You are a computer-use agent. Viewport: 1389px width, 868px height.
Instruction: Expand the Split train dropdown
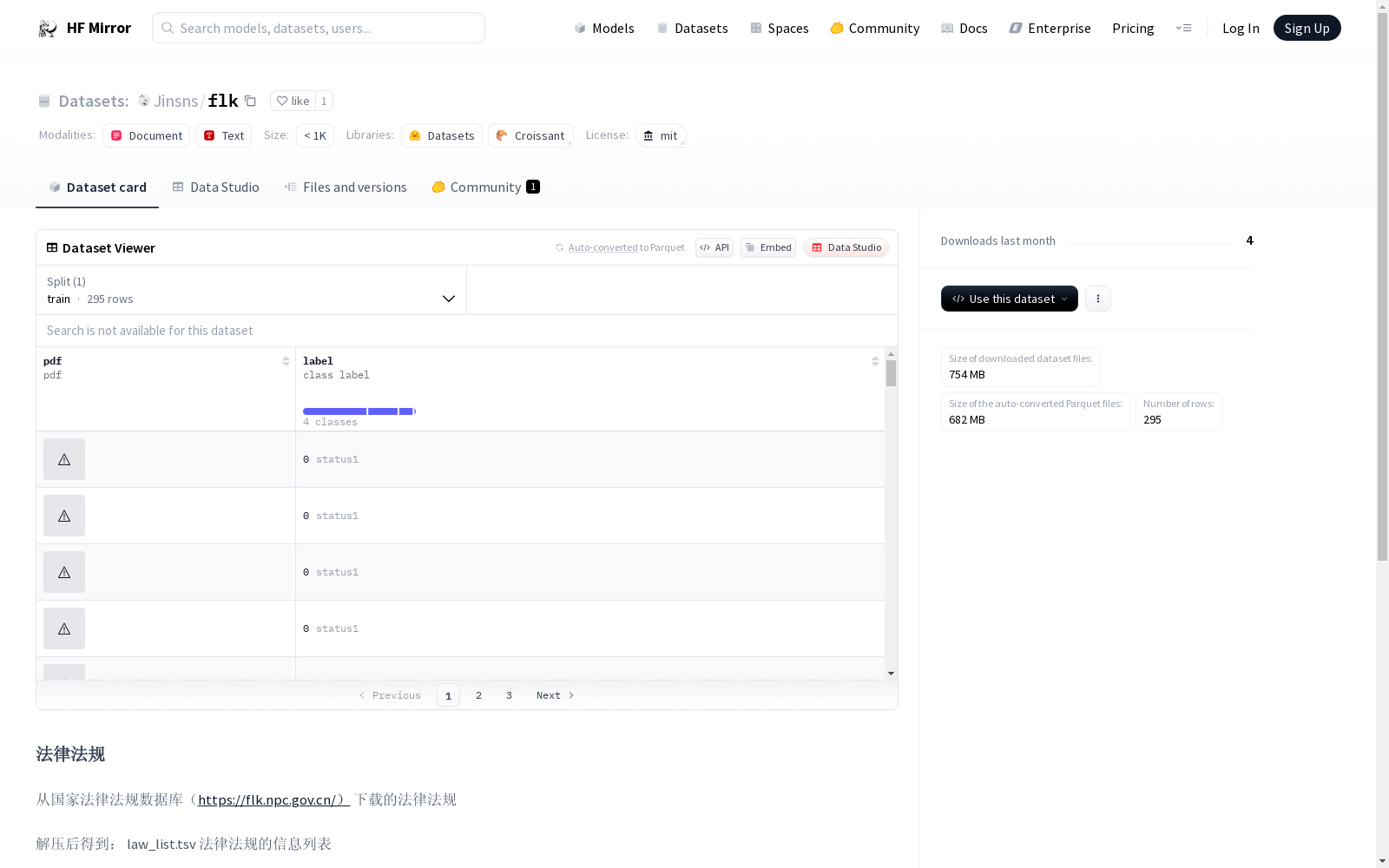(x=251, y=290)
